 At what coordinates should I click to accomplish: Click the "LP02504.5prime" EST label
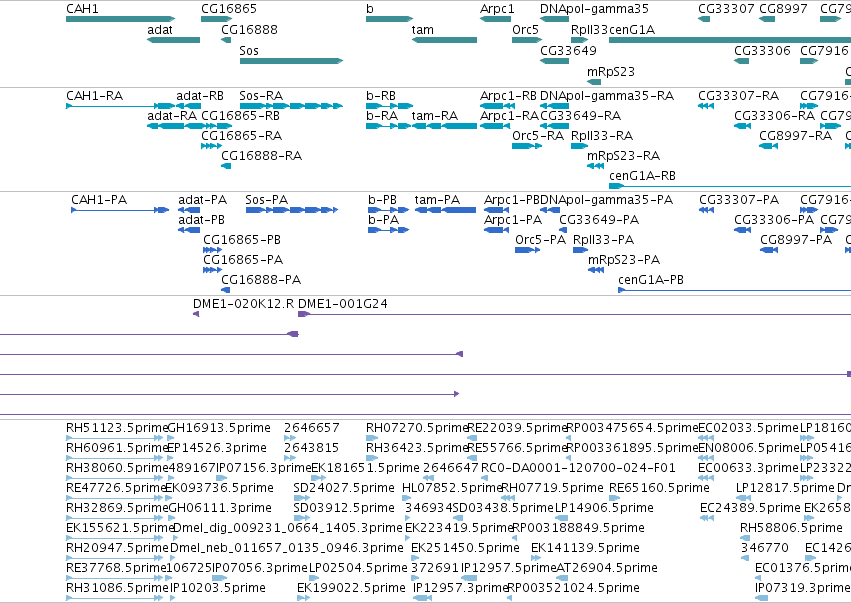(x=358, y=569)
